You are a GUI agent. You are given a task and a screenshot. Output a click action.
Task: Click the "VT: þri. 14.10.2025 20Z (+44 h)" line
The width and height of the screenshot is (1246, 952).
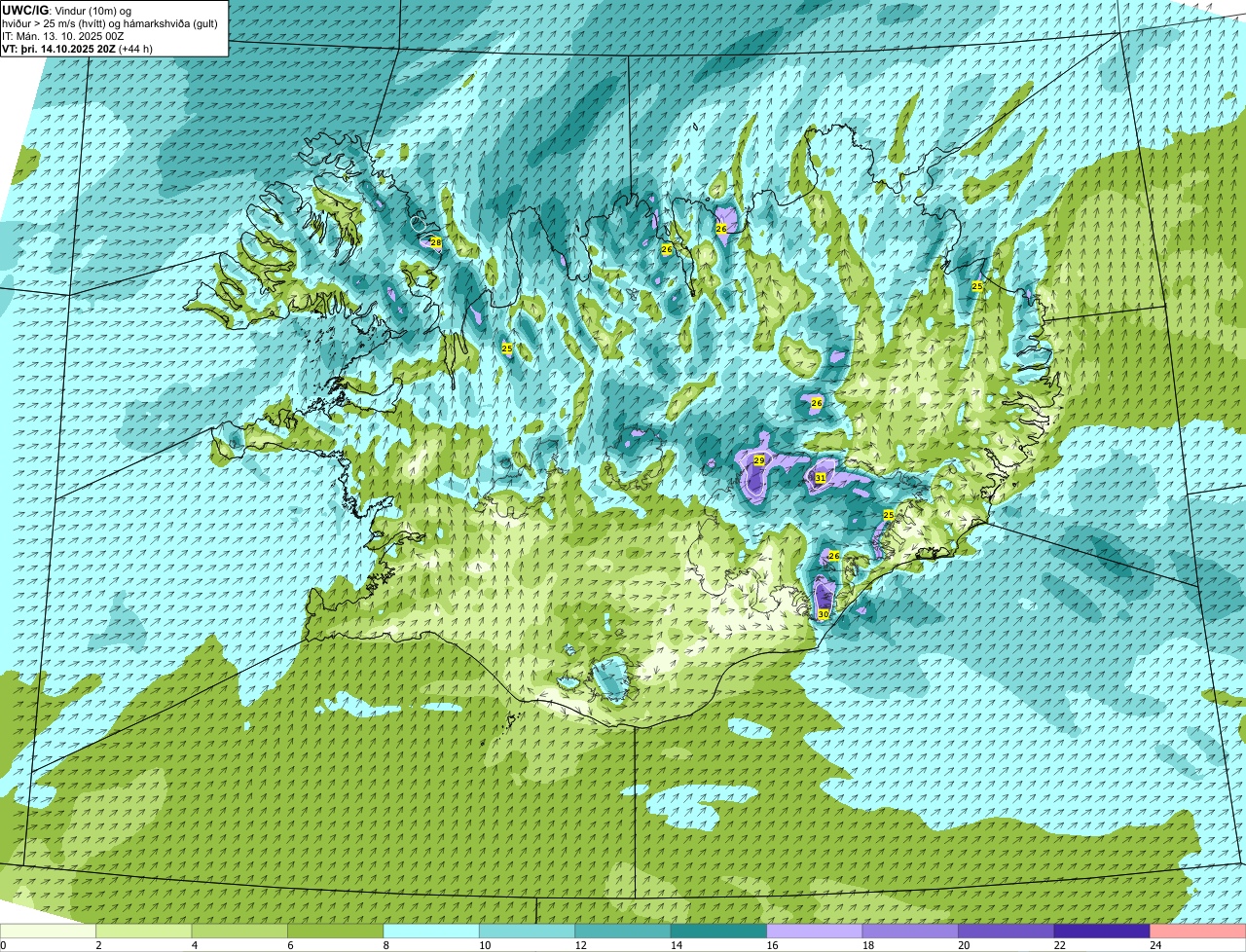click(x=78, y=48)
